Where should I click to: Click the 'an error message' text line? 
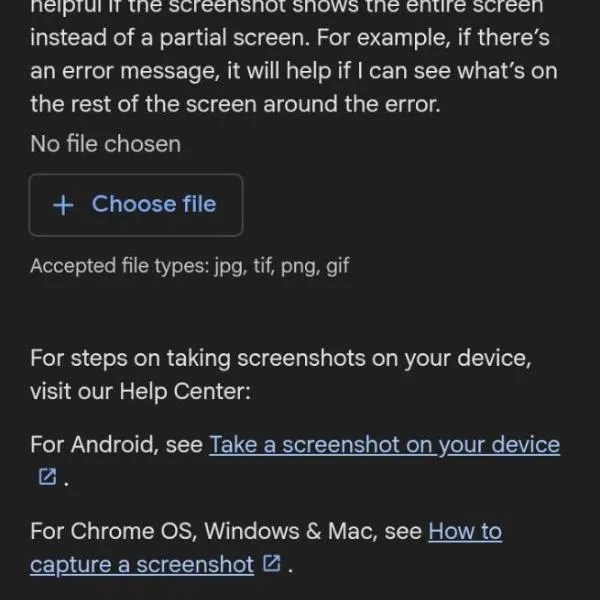[292, 72]
